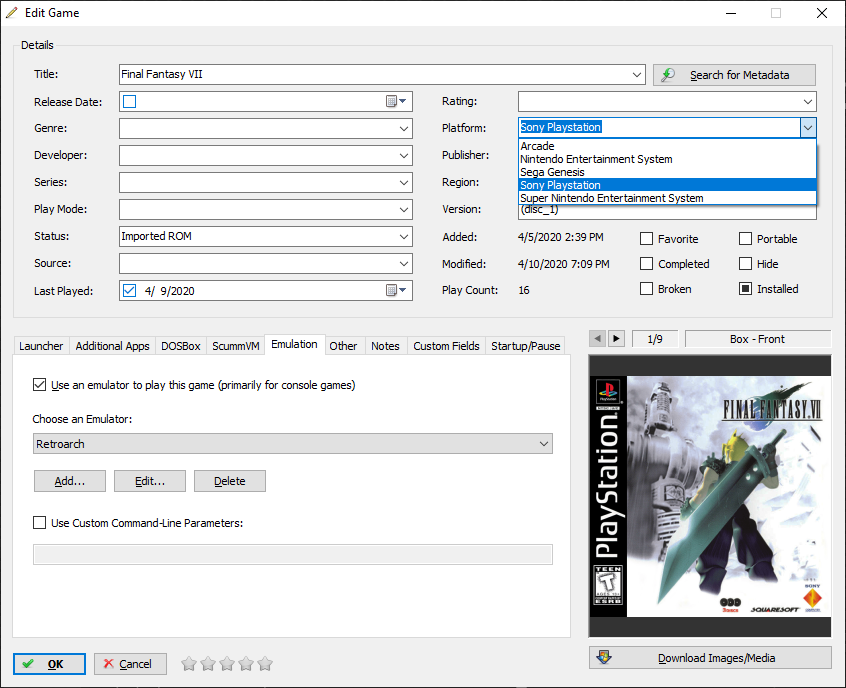Enable the Release Date checkbox
This screenshot has height=688, width=846.
coord(129,101)
